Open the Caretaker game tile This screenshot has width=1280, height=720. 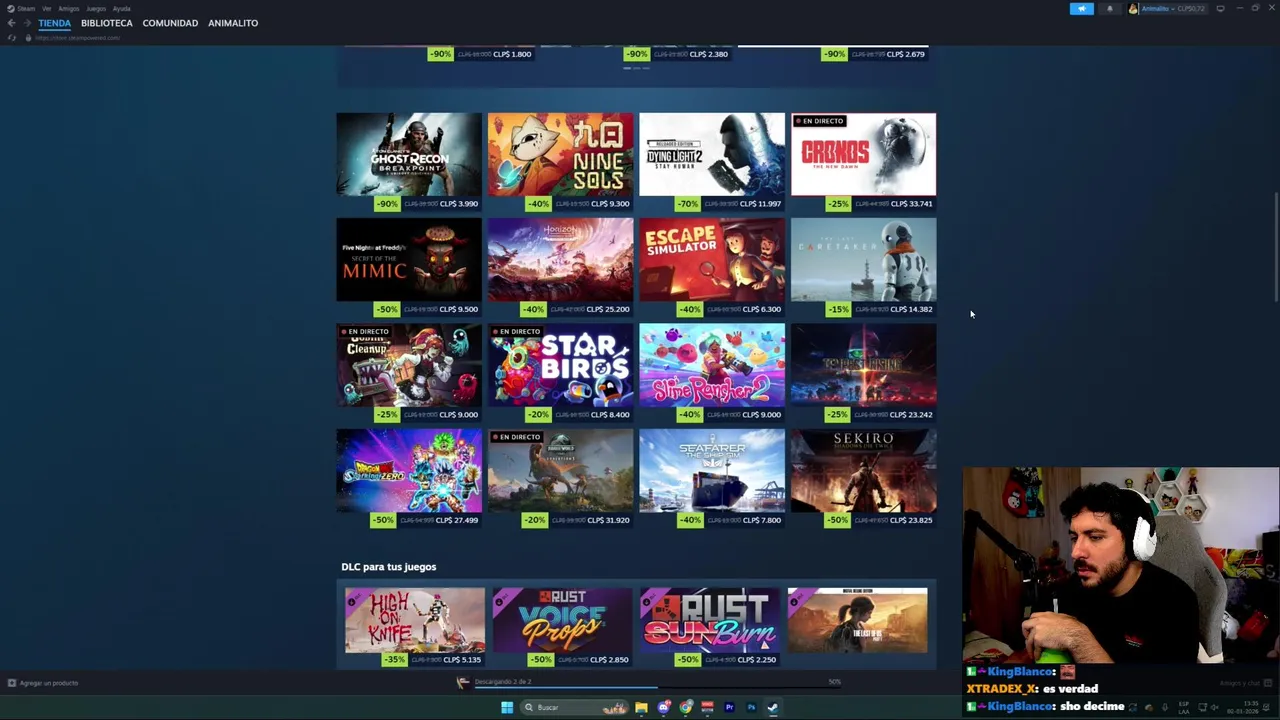pos(863,260)
